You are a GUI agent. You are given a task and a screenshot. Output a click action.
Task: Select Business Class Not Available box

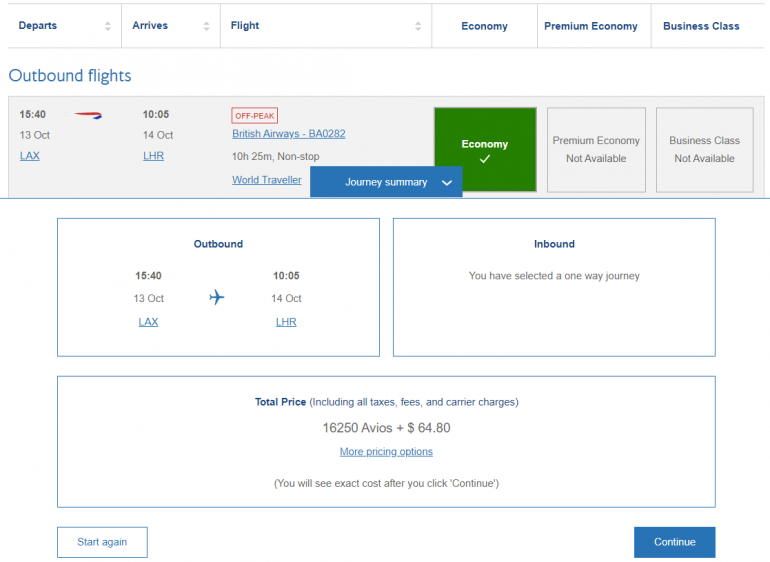[x=704, y=150]
